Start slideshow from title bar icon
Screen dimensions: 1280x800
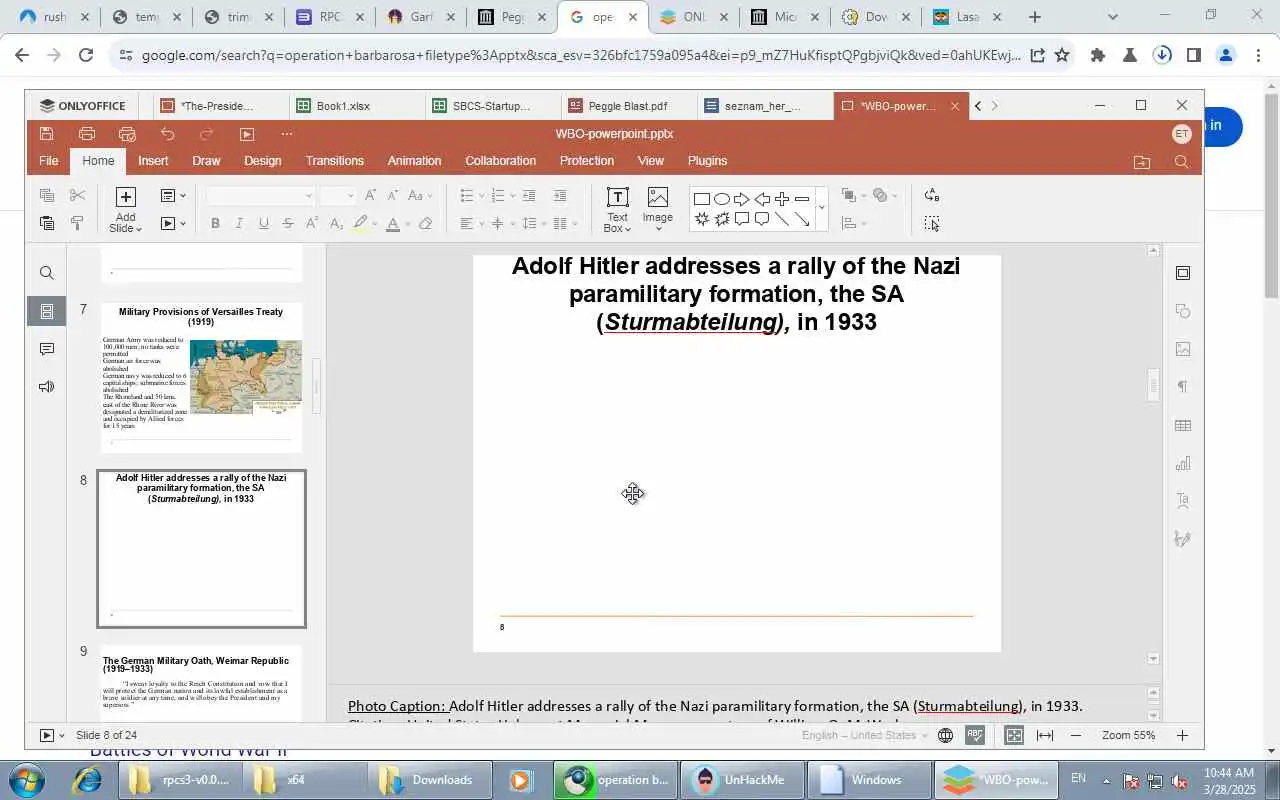[x=247, y=134]
